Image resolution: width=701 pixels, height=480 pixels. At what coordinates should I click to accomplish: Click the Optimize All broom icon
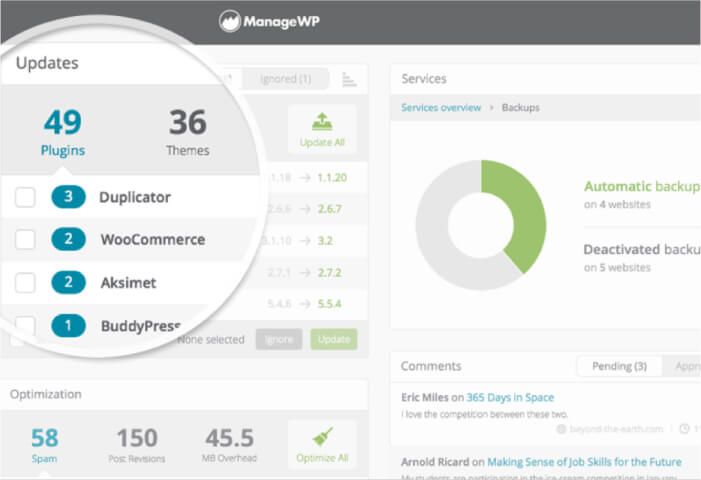322,437
